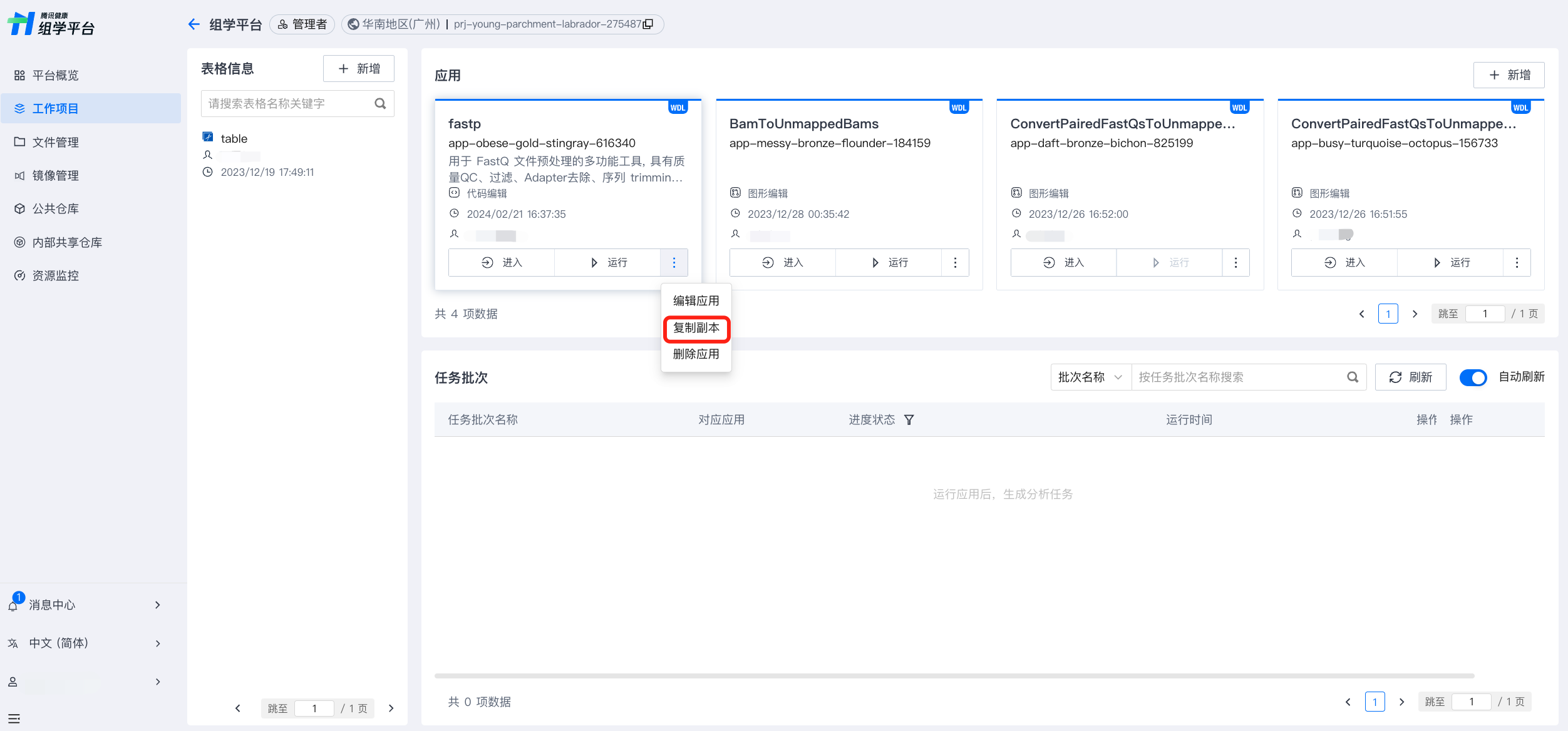Collapse the sidebar via bottom menu icon
The image size is (1568, 731).
point(14,718)
